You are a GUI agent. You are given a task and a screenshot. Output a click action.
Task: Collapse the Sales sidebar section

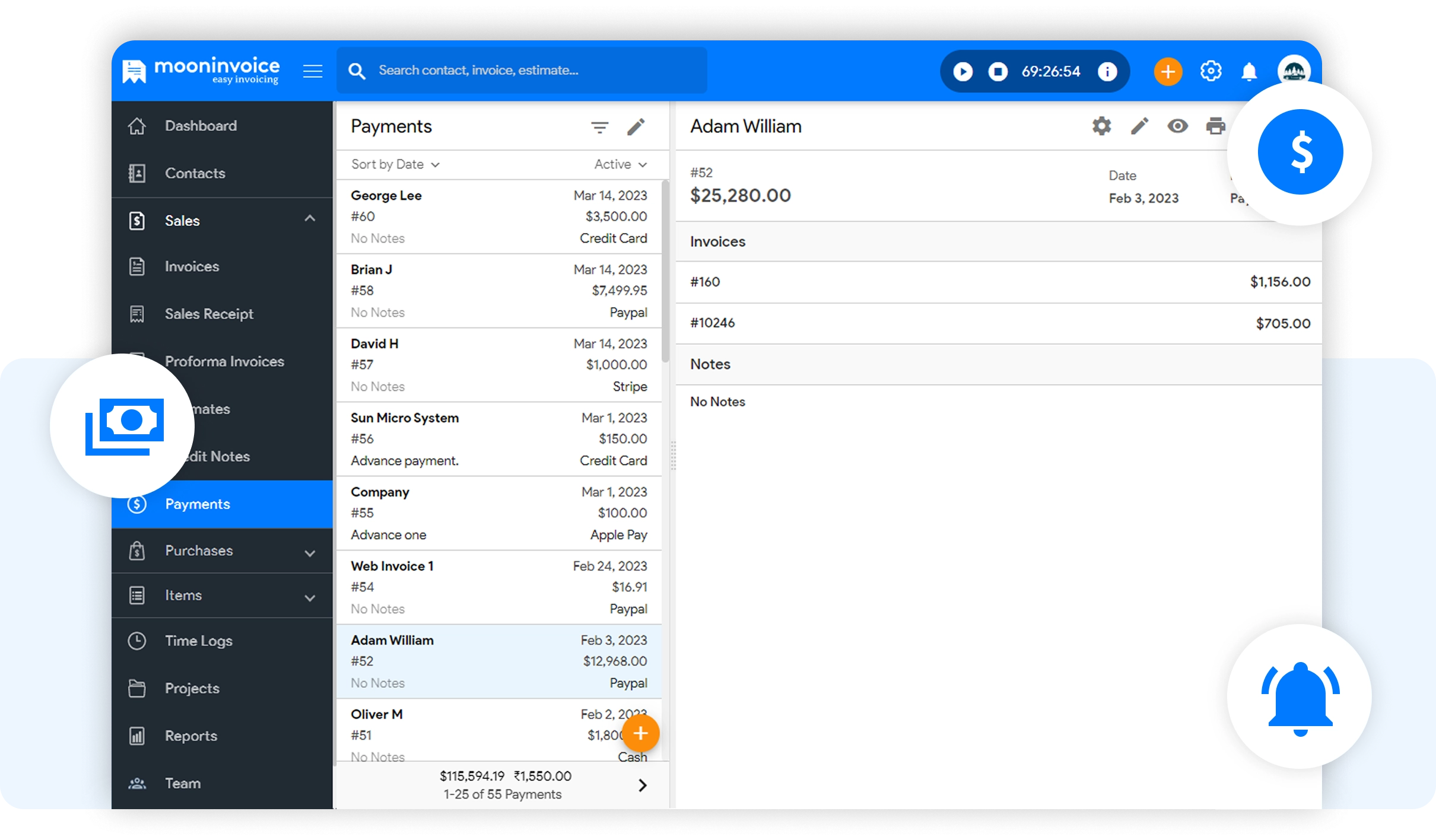(310, 219)
